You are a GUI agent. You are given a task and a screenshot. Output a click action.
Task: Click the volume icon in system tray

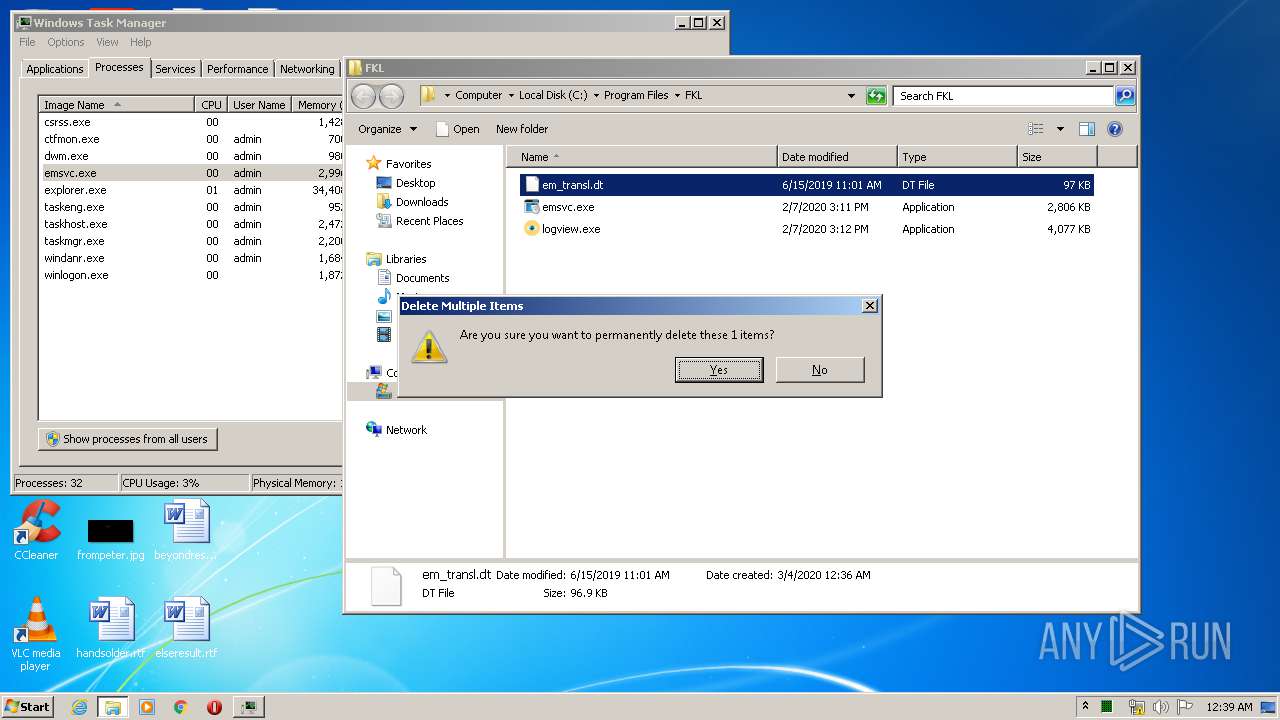[x=1161, y=707]
